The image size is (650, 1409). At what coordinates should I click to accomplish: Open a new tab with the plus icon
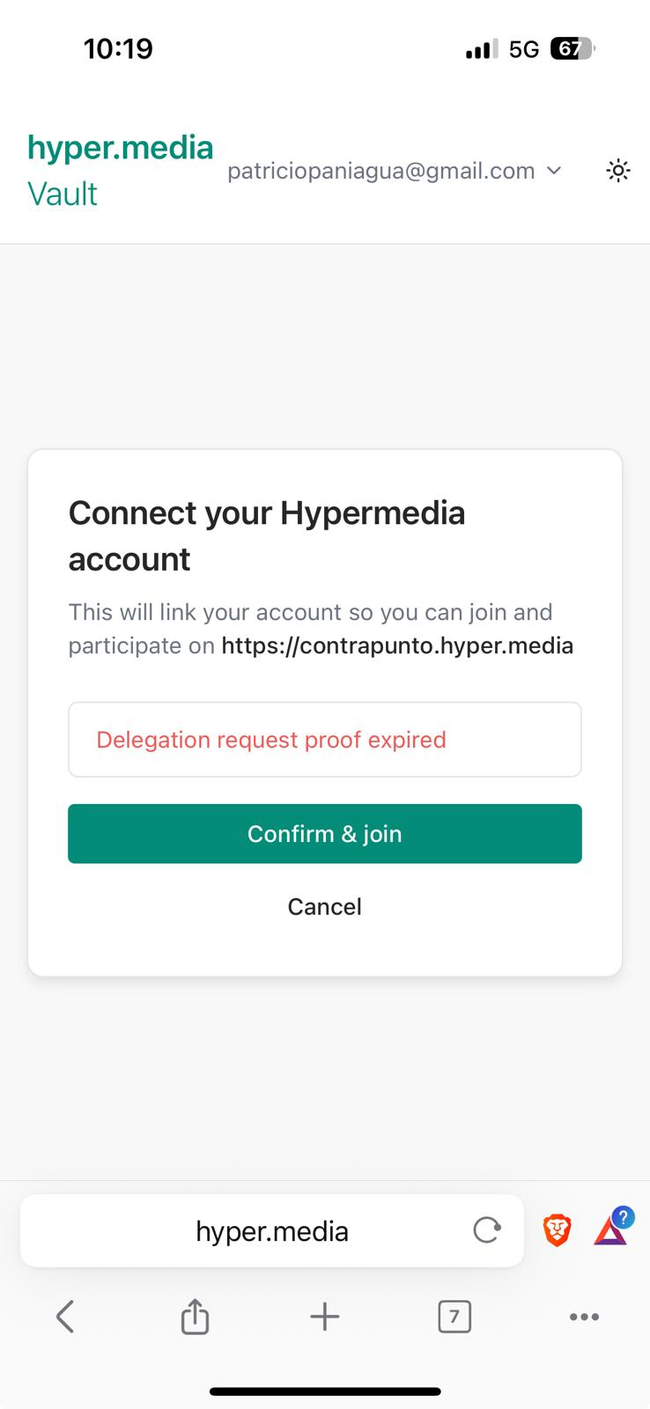tap(325, 1317)
